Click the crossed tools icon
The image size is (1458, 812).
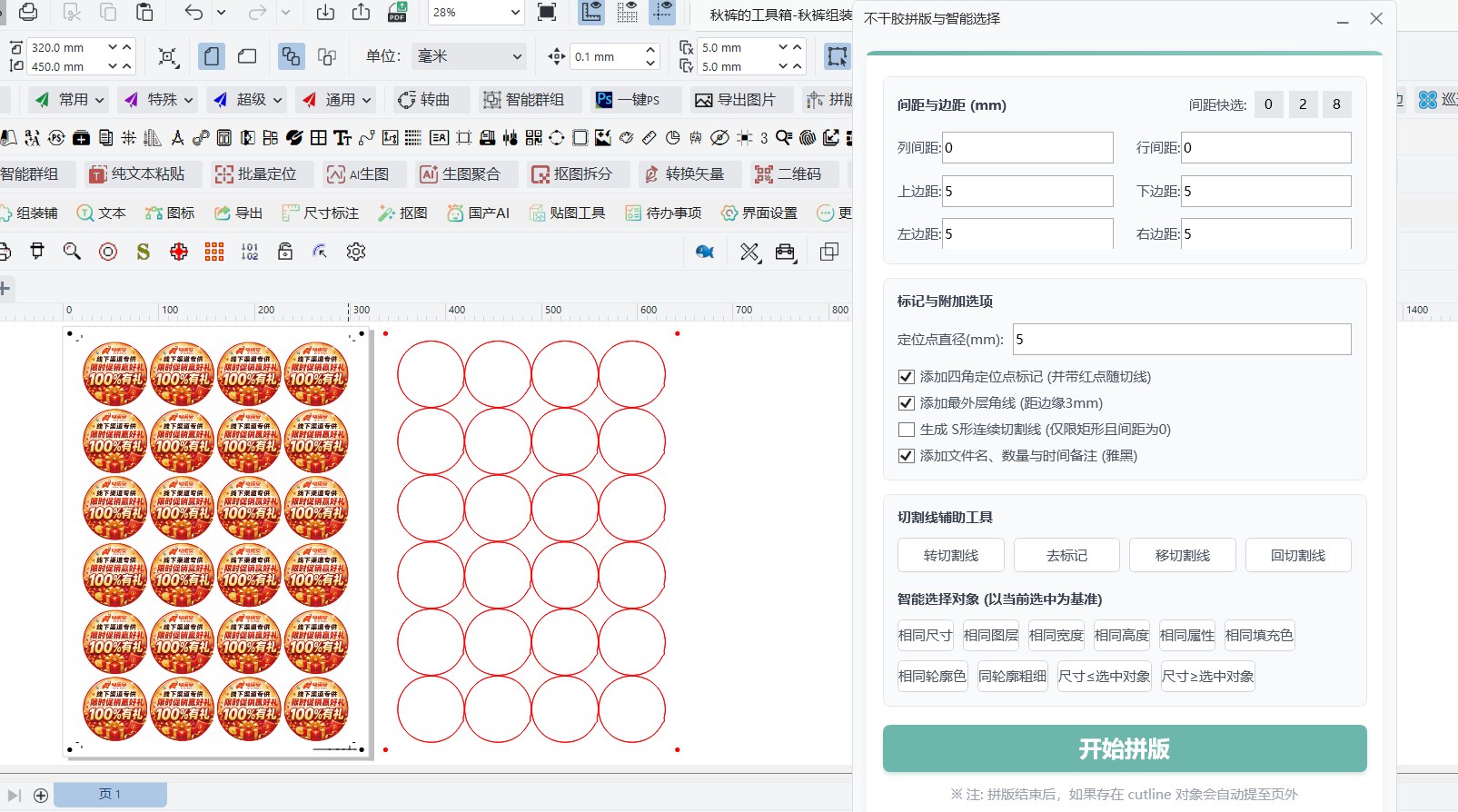click(x=749, y=253)
